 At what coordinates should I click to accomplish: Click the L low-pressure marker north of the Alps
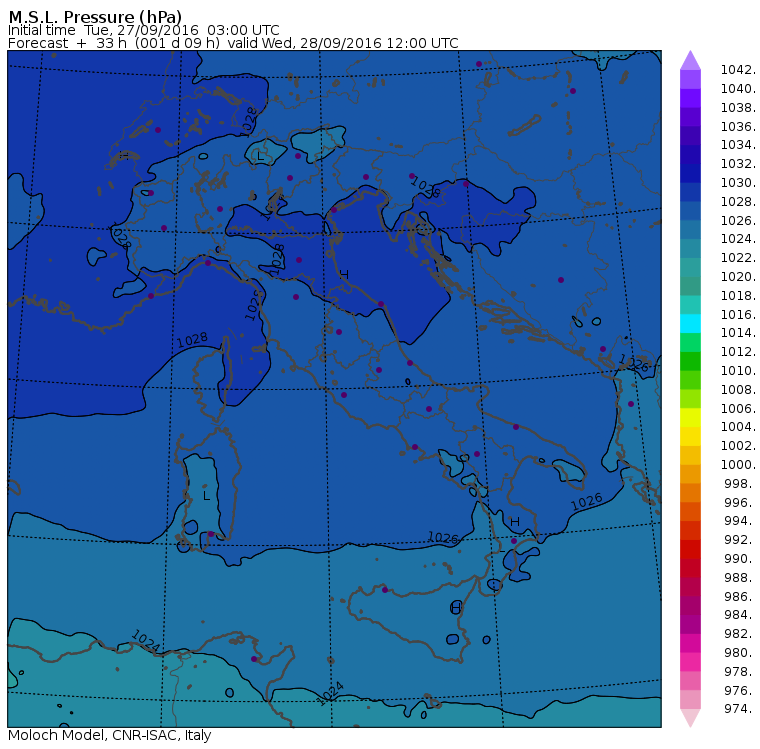(260, 156)
